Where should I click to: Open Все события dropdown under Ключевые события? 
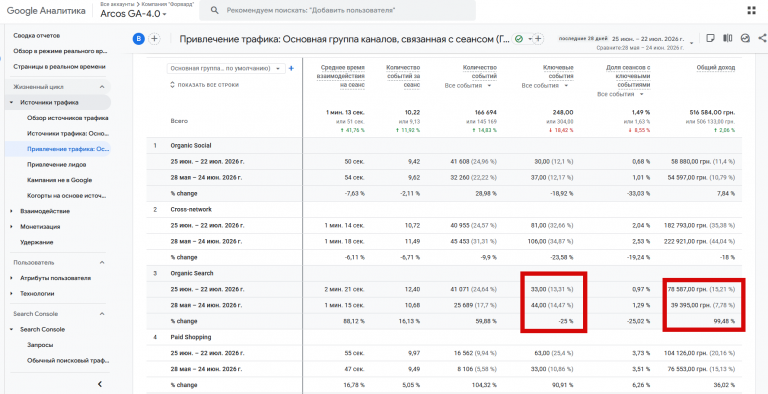[545, 86]
